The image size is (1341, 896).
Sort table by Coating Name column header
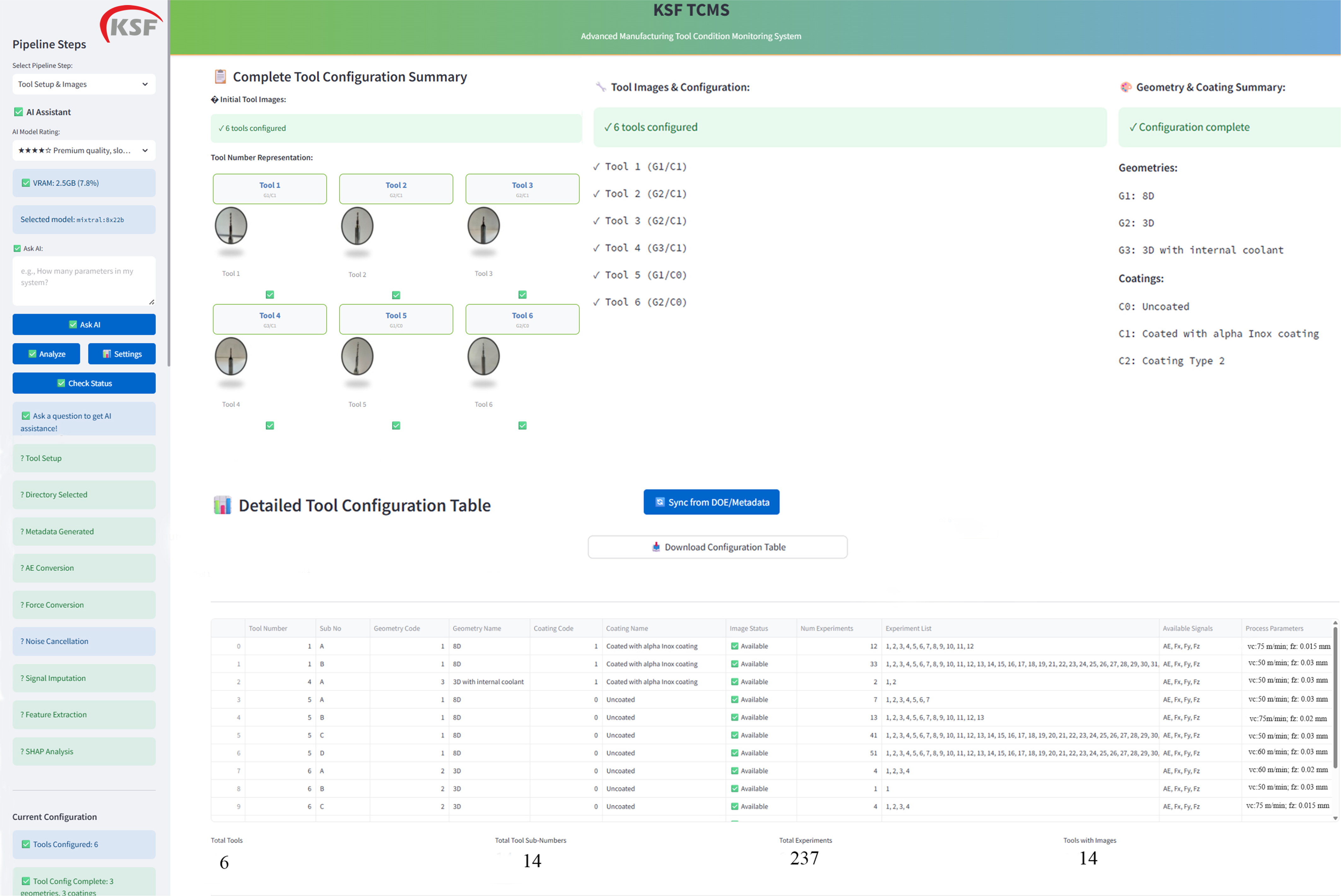[627, 628]
